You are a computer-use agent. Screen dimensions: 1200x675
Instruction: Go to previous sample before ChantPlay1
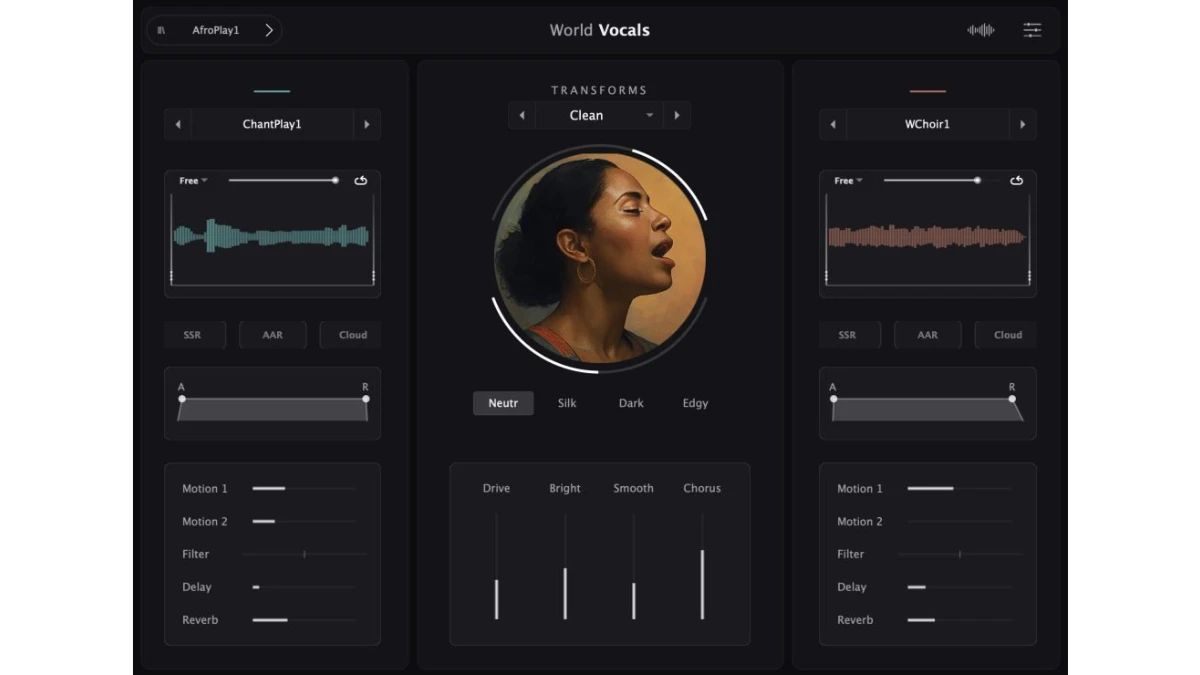[179, 125]
